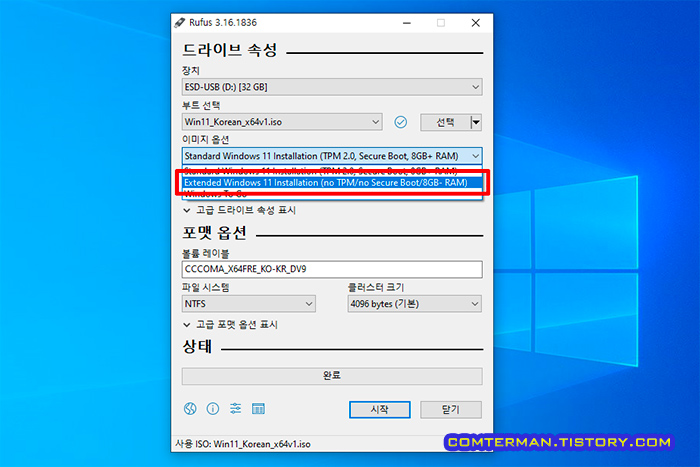Open the 선택 button's split arrow

(476, 122)
